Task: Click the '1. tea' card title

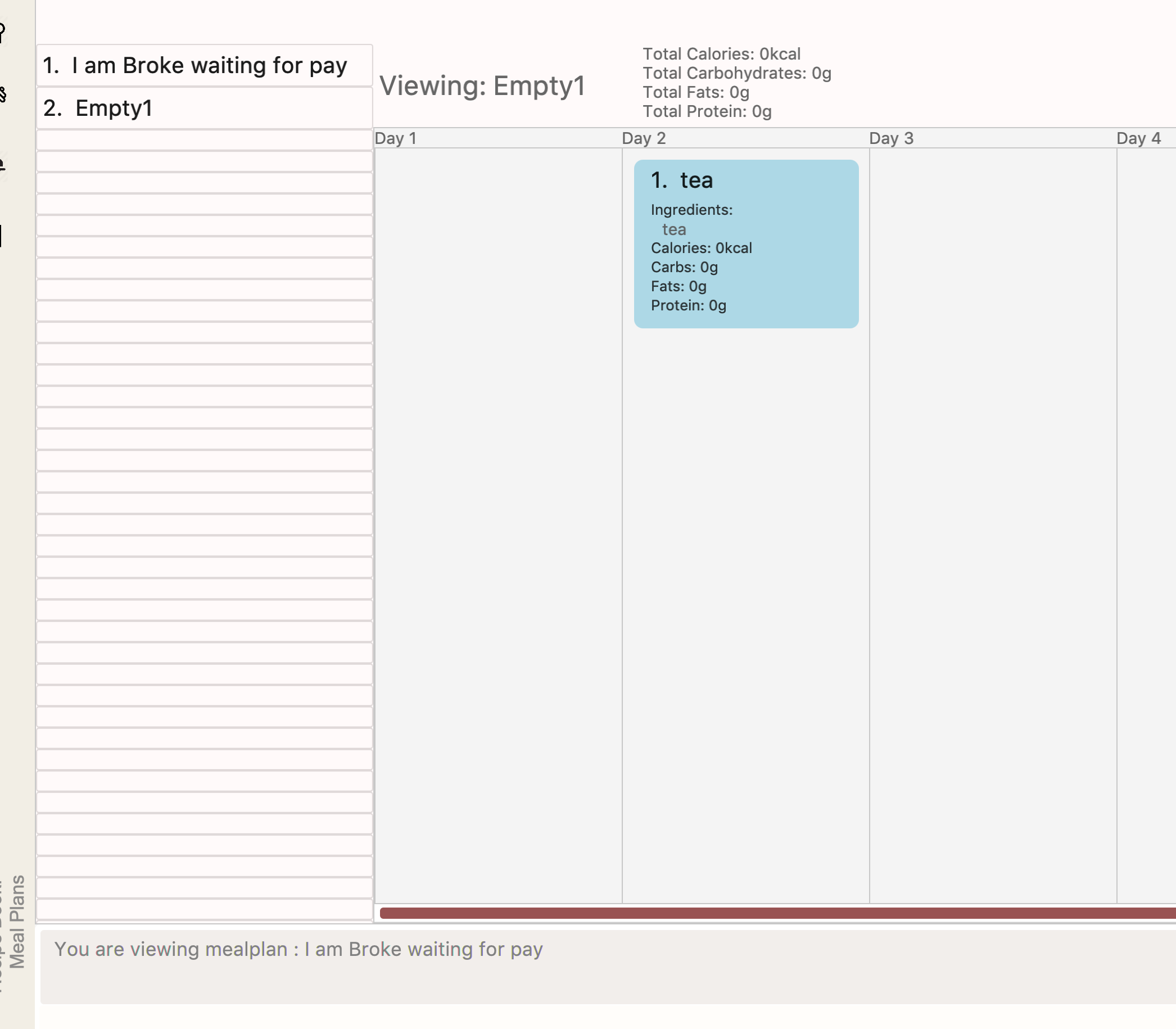Action: coord(682,180)
